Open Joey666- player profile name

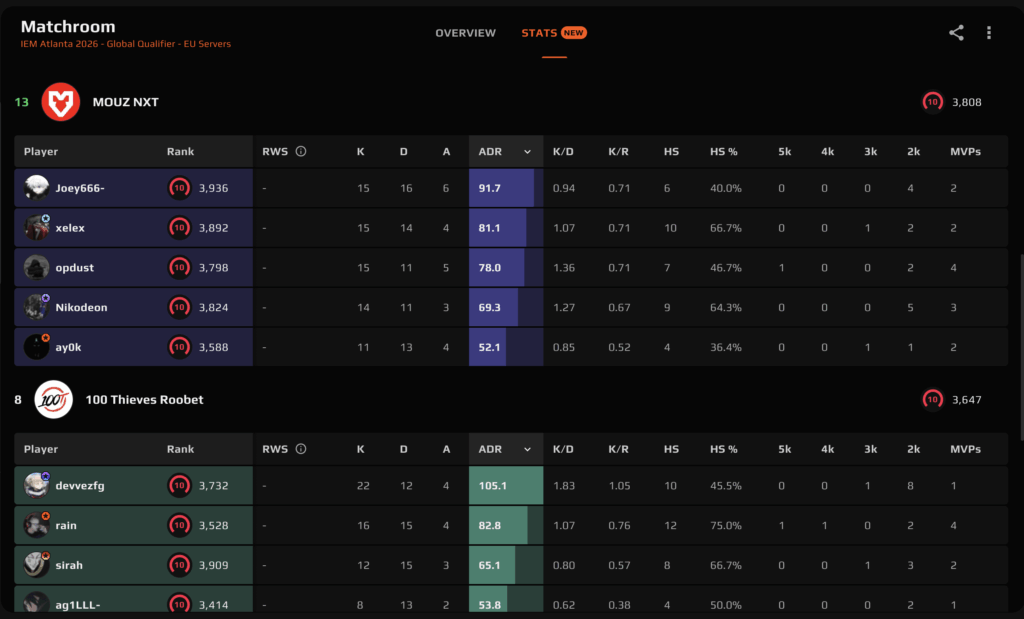click(x=80, y=188)
